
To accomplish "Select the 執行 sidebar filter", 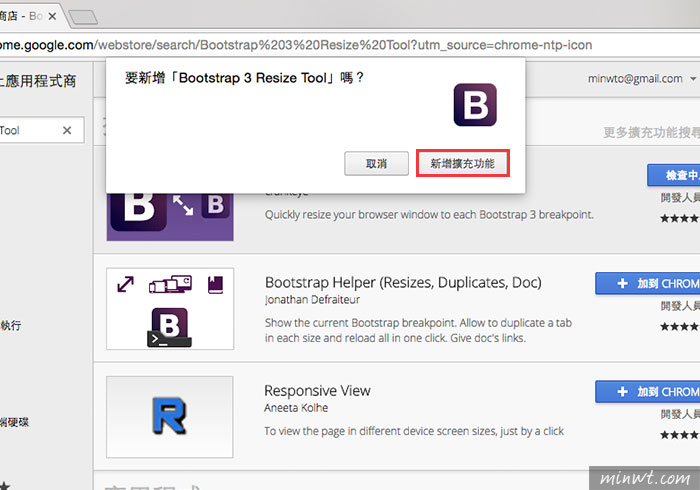I will point(11,325).
